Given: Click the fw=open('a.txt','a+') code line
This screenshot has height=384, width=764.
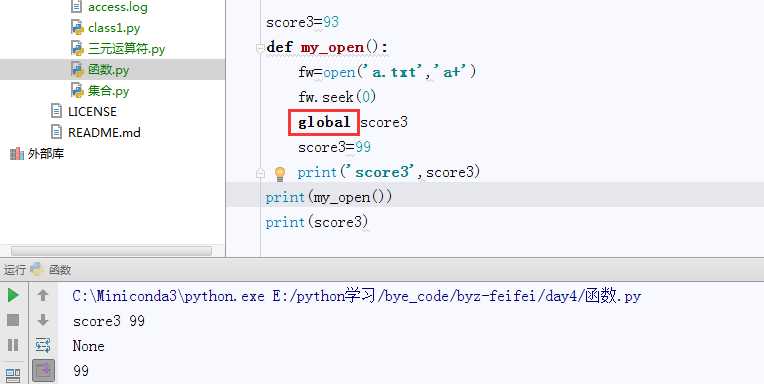Looking at the screenshot, I should click(387, 72).
